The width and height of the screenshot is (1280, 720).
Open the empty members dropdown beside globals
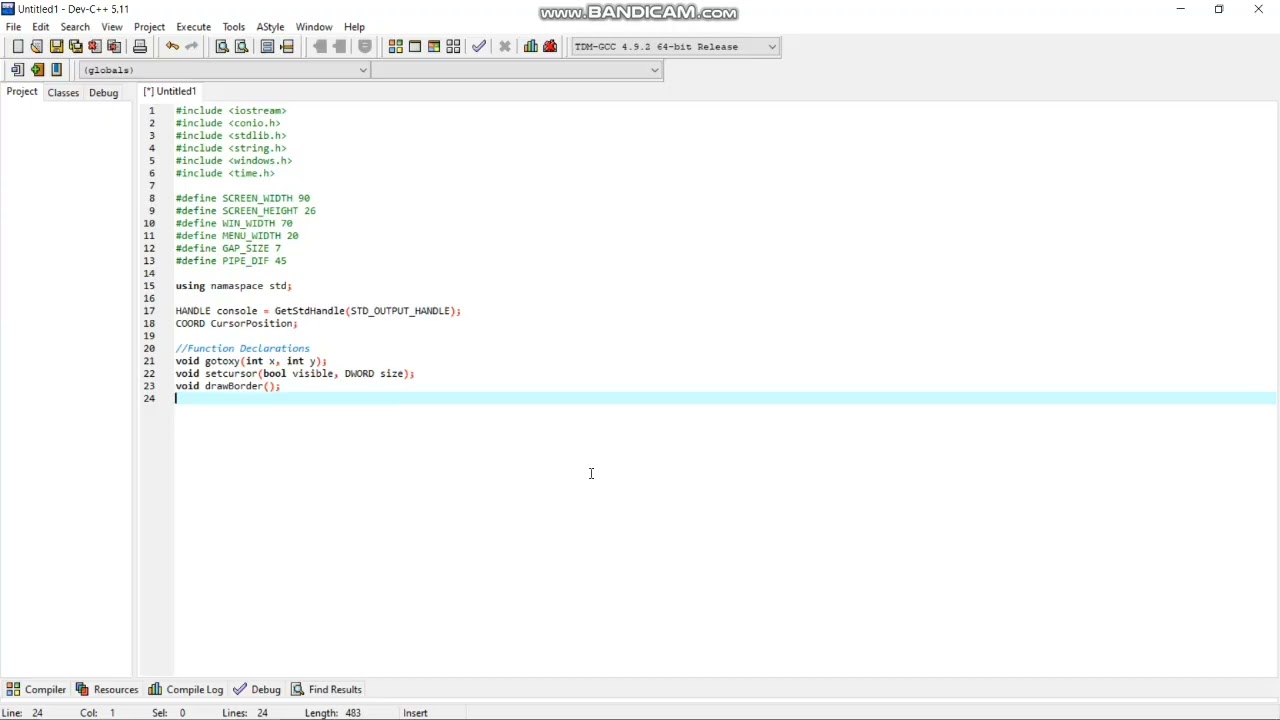click(517, 70)
